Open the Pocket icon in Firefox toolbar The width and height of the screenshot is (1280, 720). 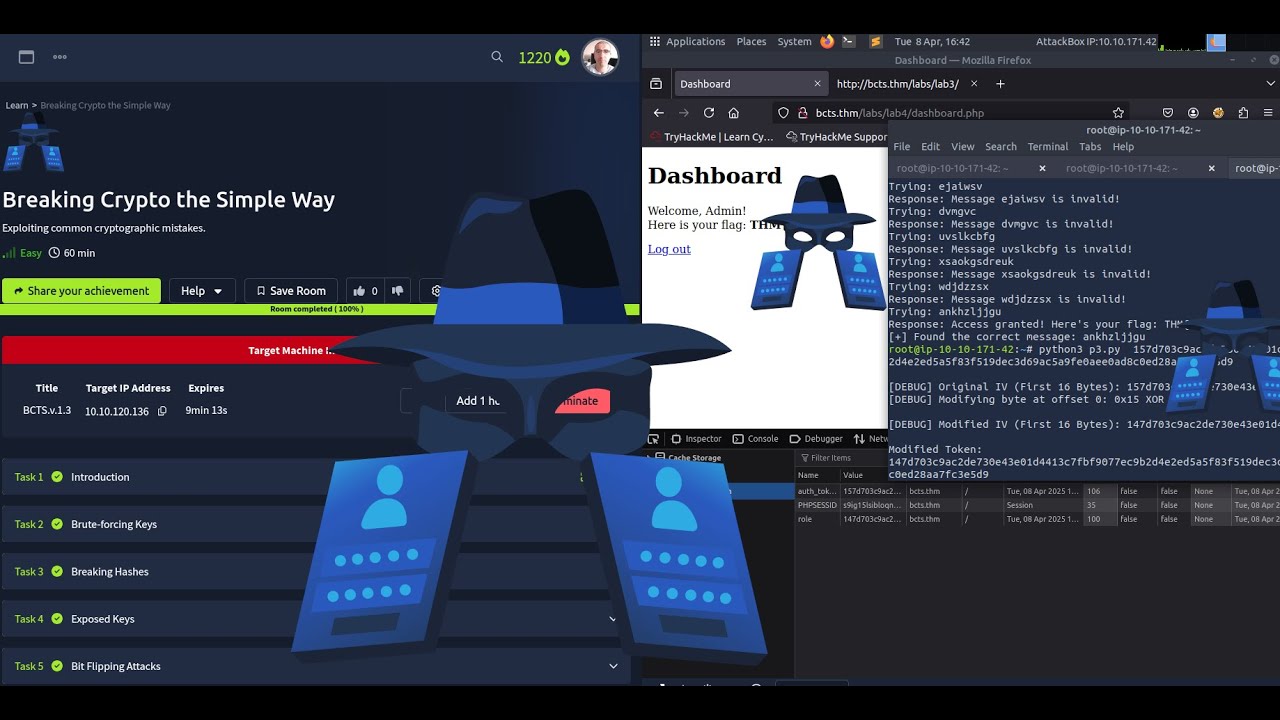[1167, 113]
